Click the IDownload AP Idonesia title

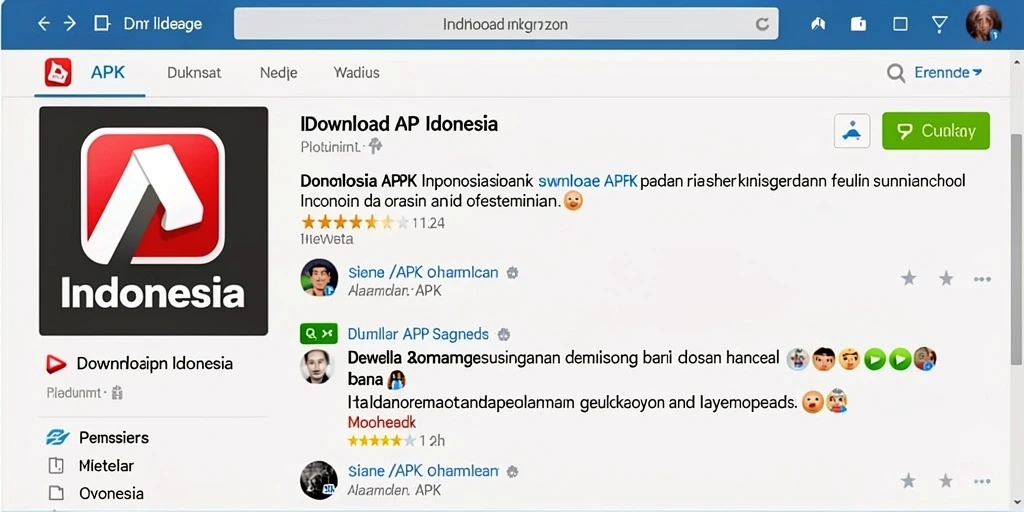tap(399, 123)
